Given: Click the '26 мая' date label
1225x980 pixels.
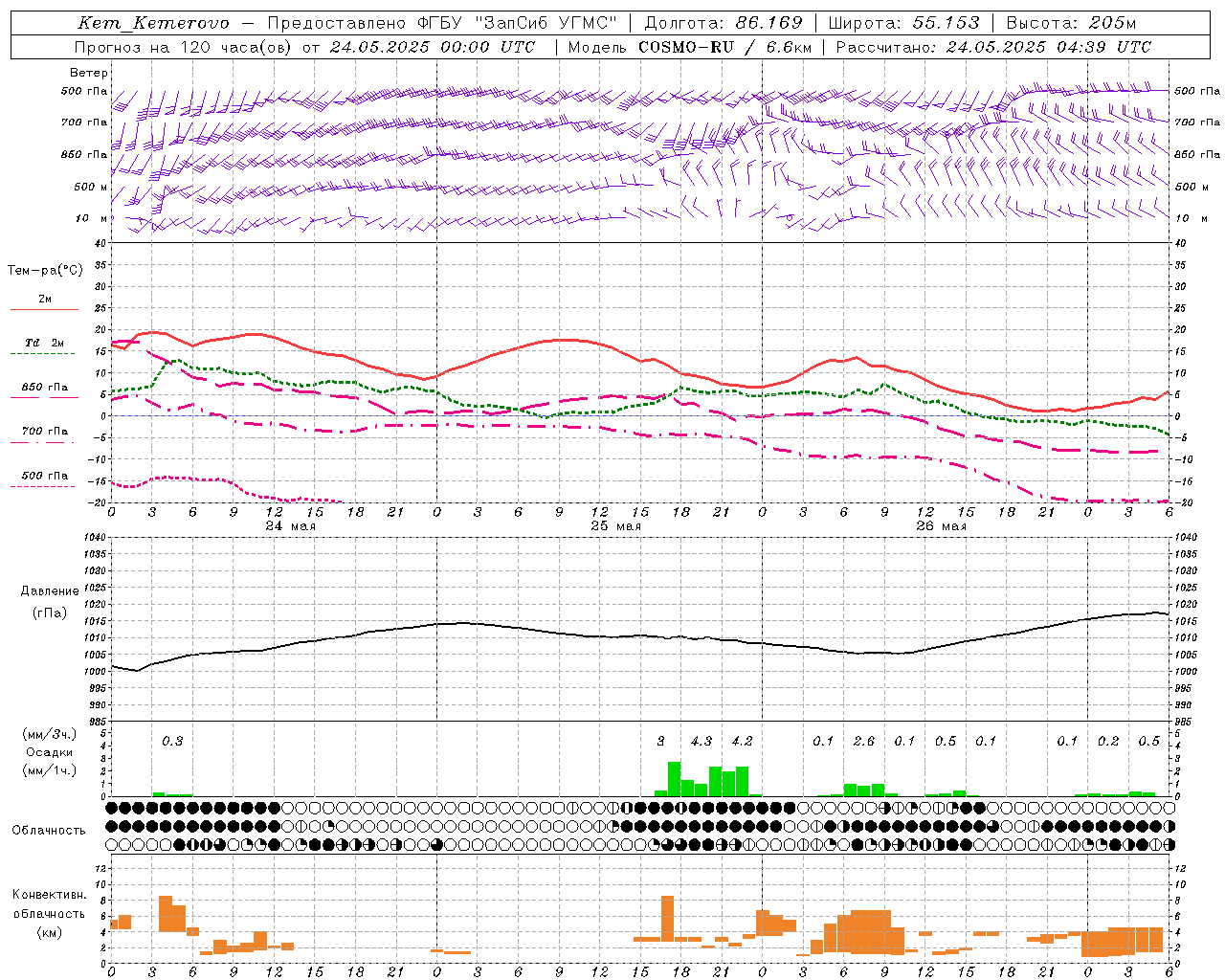Looking at the screenshot, I should (x=942, y=526).
